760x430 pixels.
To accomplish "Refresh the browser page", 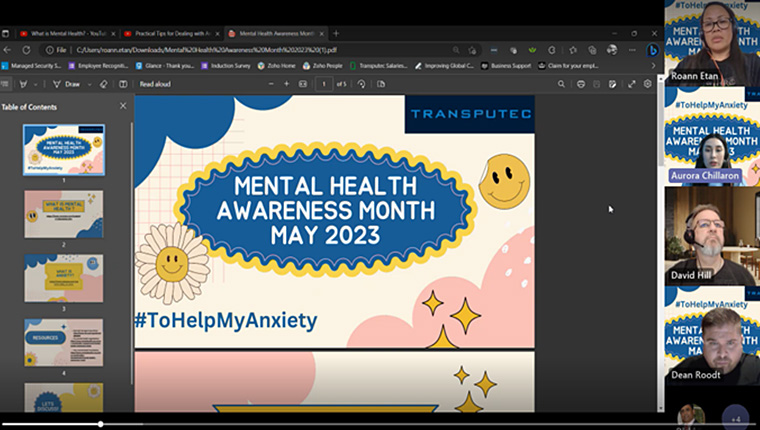I will pos(26,49).
